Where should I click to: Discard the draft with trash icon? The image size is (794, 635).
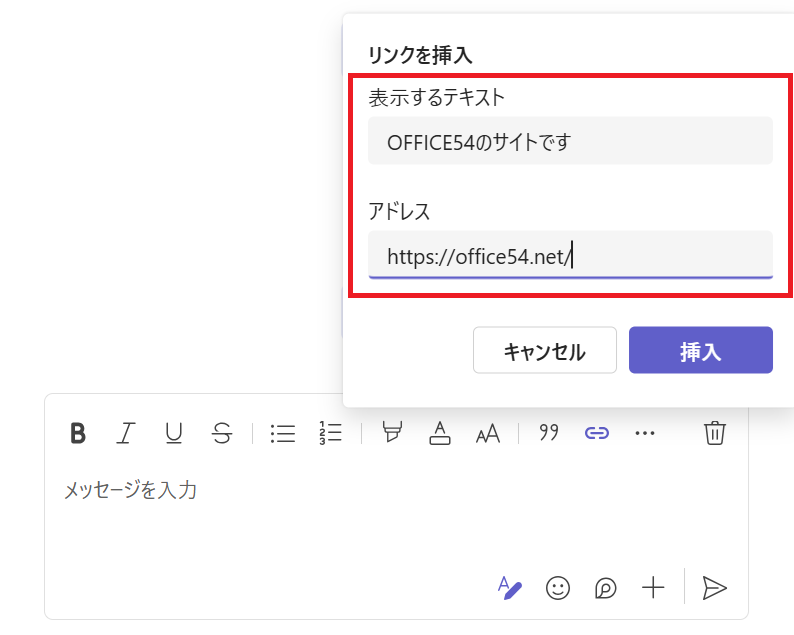tap(714, 433)
